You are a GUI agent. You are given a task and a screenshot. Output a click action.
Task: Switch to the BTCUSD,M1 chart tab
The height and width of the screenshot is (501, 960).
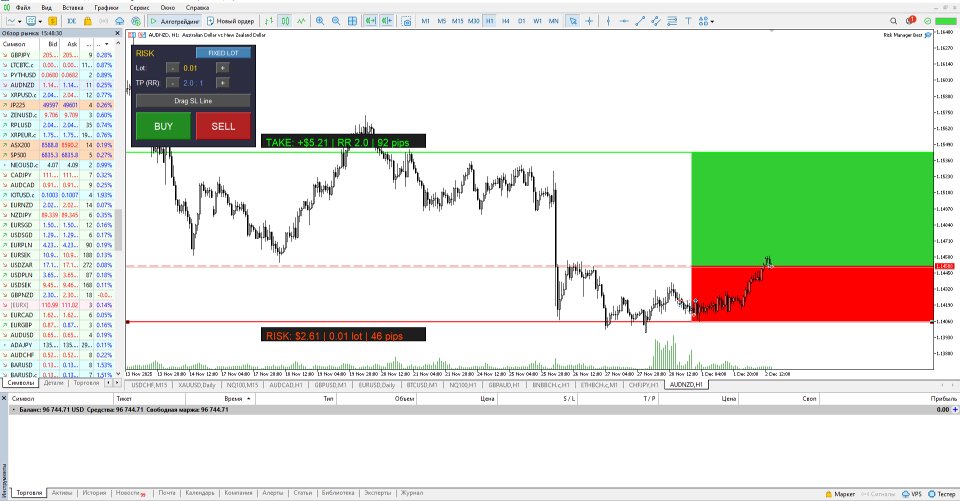coord(421,385)
